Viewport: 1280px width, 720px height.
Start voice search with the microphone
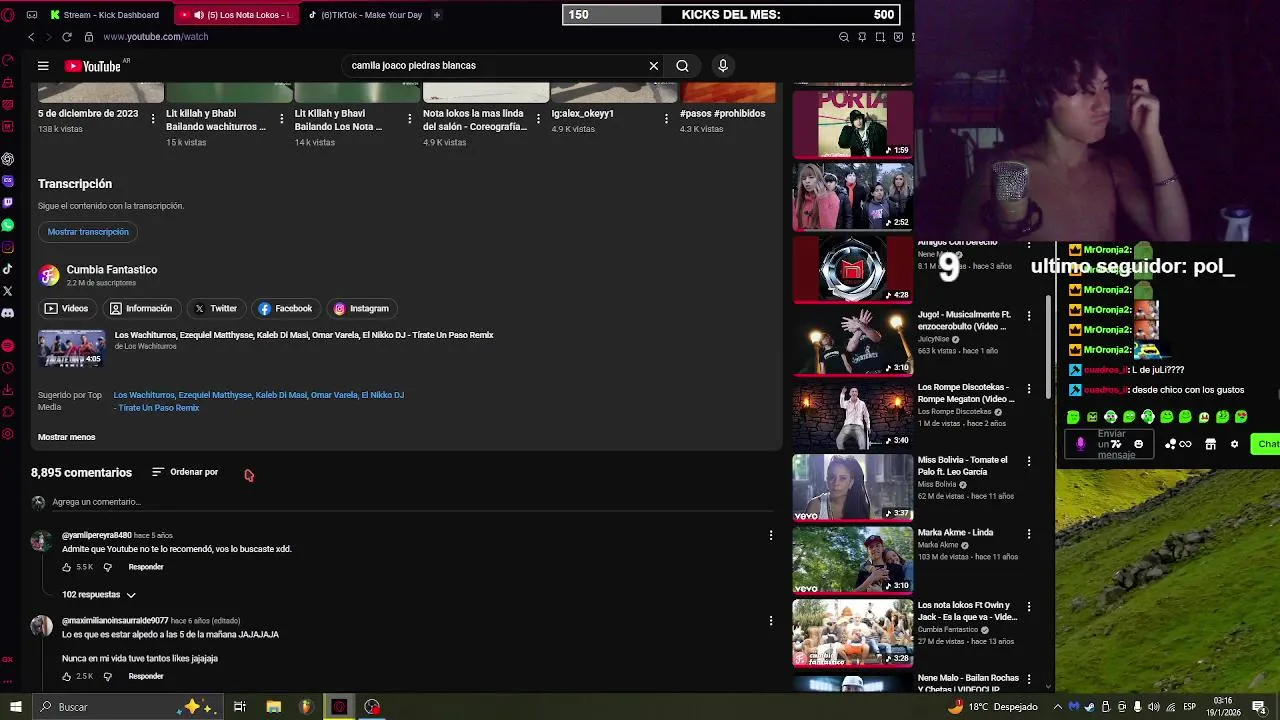(723, 66)
